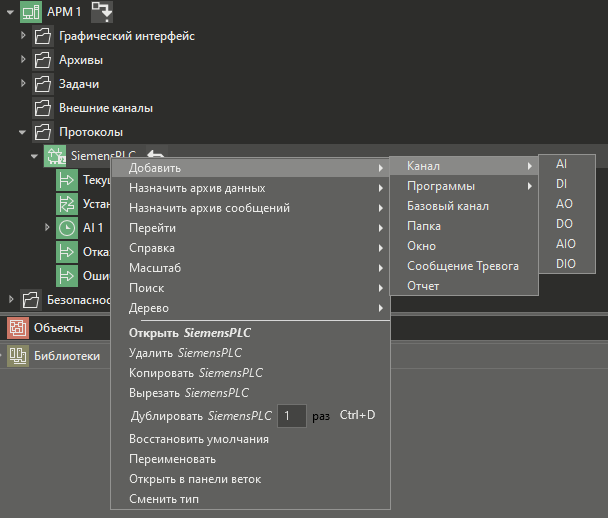Open Назначить архив сообщений submenu
The height and width of the screenshot is (518, 608).
[250, 208]
